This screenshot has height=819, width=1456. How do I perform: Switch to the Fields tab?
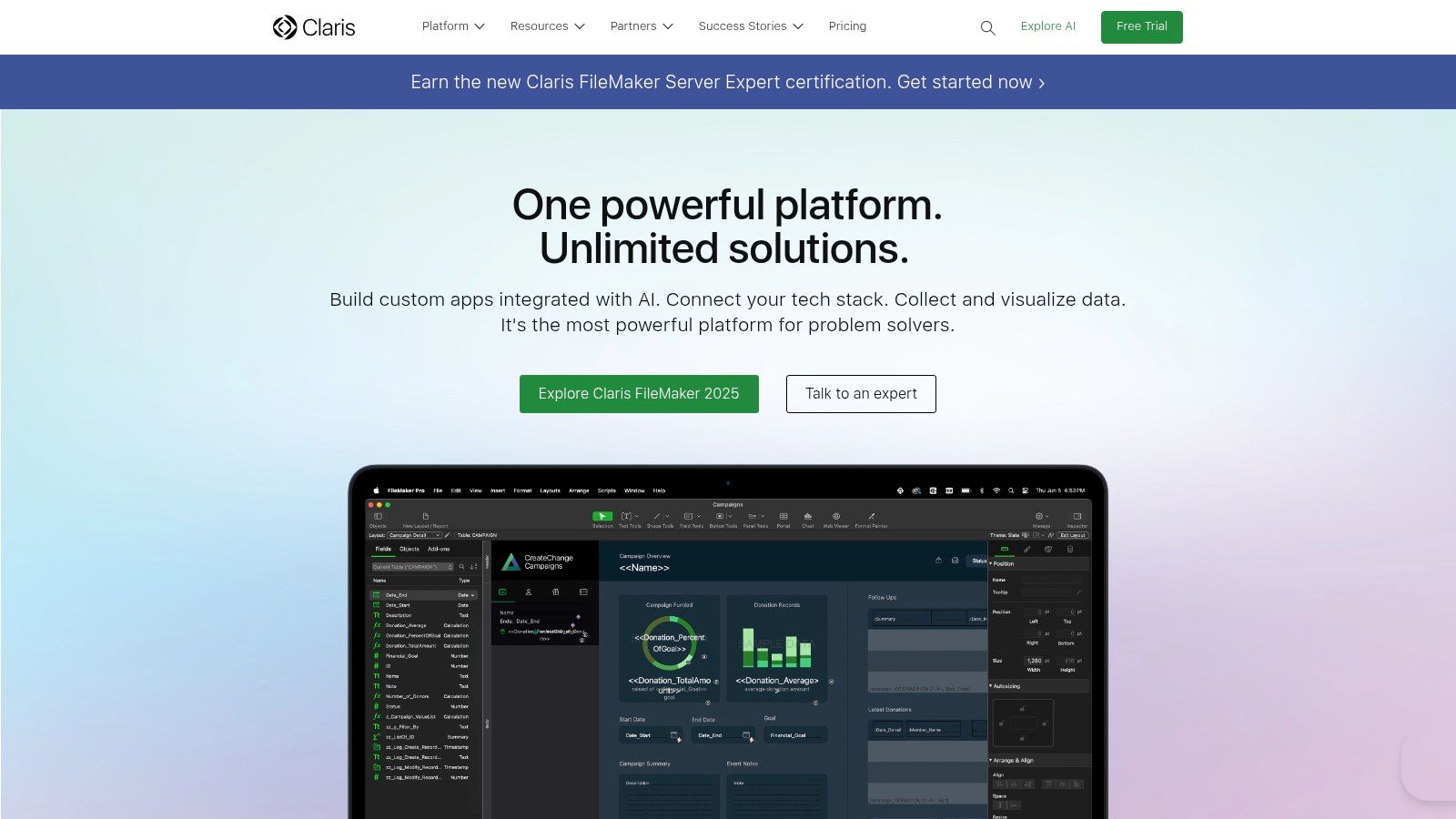point(383,549)
